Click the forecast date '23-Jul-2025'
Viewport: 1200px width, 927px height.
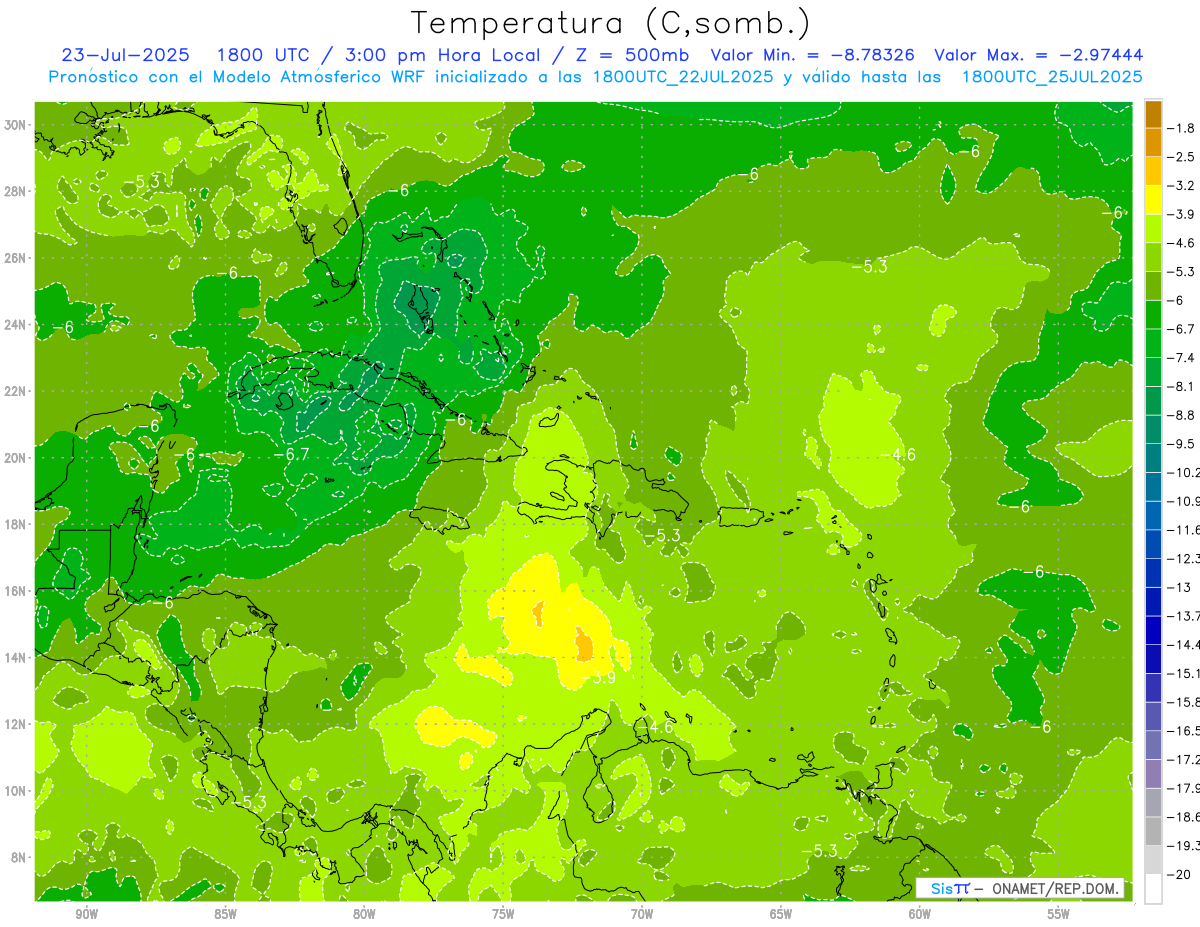[x=126, y=55]
